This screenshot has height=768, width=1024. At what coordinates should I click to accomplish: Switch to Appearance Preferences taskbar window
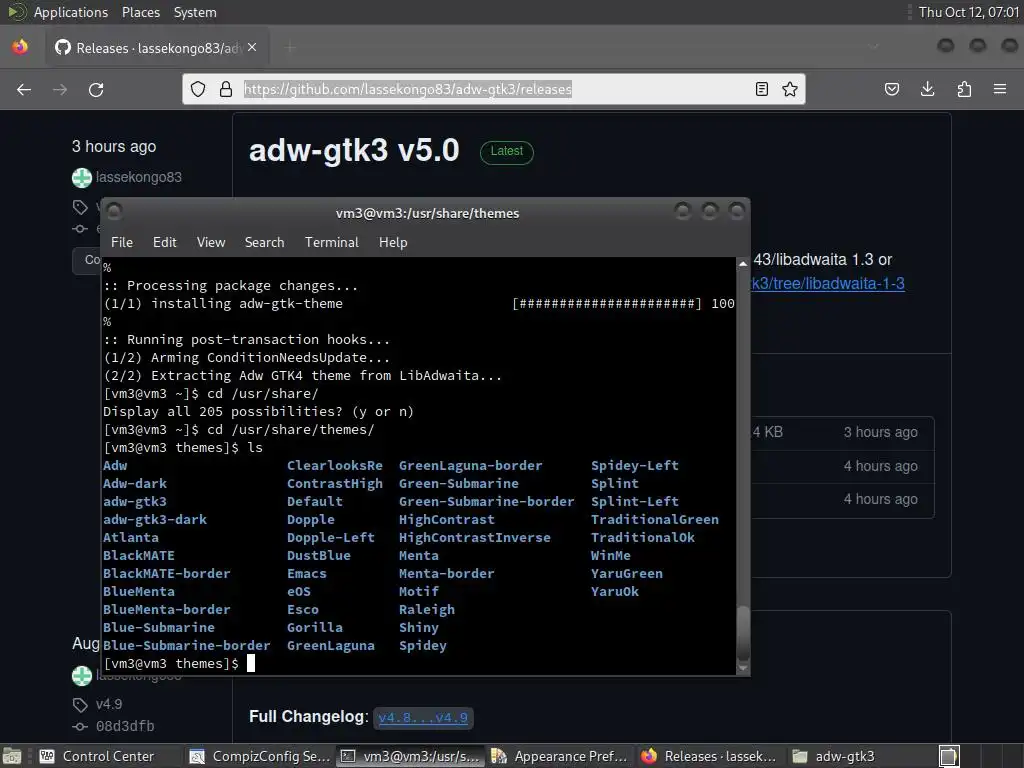click(x=560, y=756)
